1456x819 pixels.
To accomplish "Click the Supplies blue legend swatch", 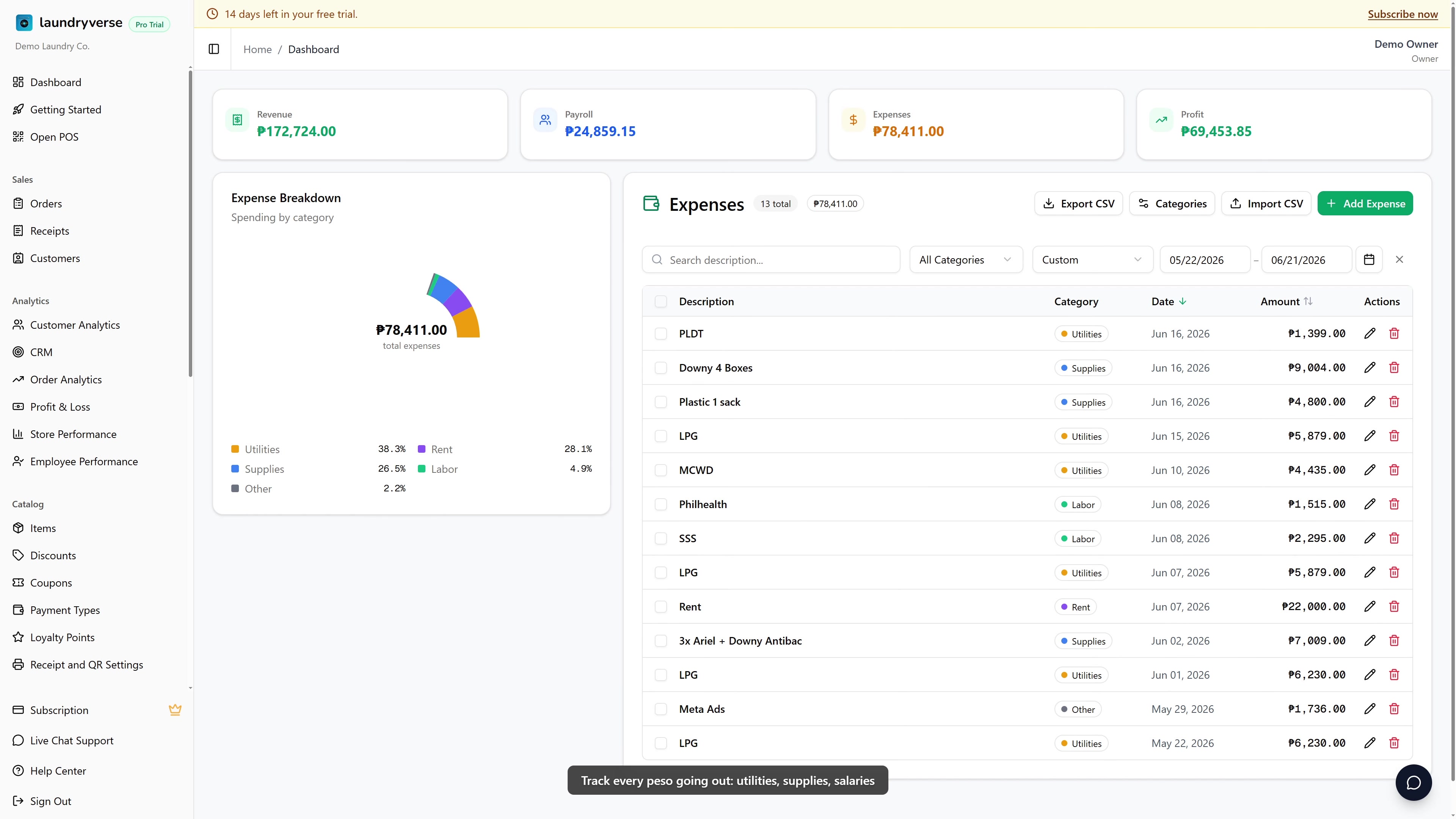I will click(x=235, y=469).
